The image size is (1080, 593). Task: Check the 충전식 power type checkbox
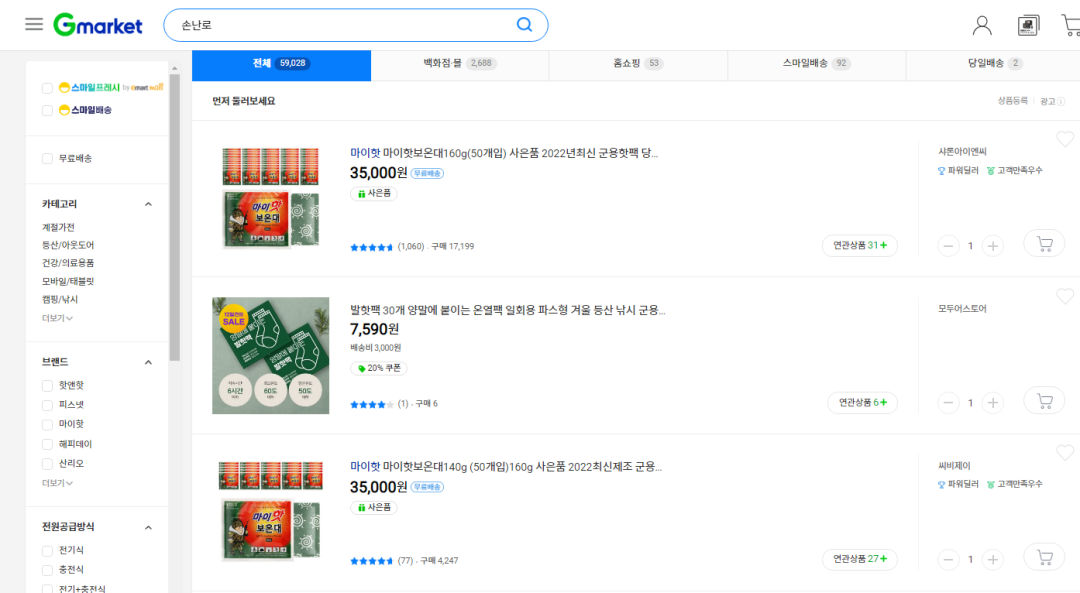(x=47, y=570)
